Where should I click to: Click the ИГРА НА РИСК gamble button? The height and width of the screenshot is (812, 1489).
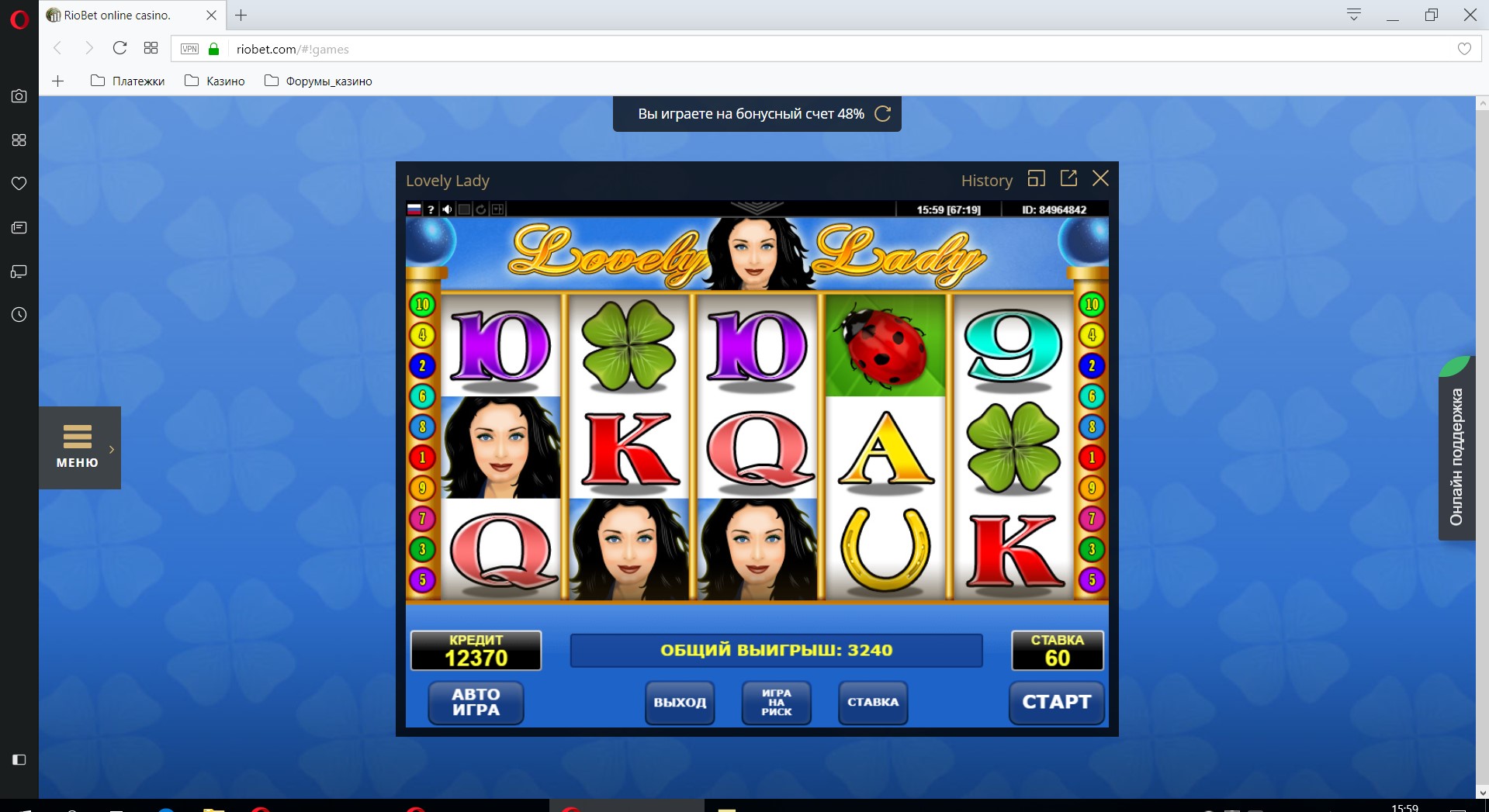click(777, 703)
